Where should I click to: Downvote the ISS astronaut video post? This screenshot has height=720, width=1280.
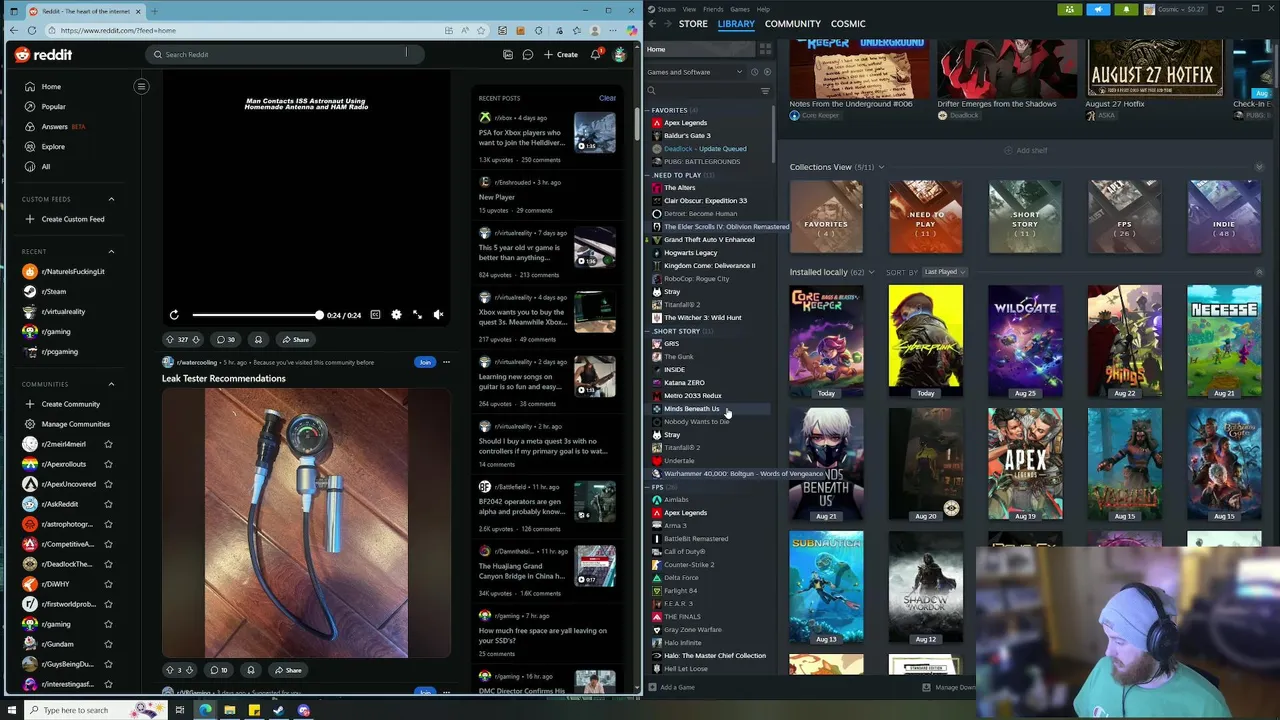197,340
